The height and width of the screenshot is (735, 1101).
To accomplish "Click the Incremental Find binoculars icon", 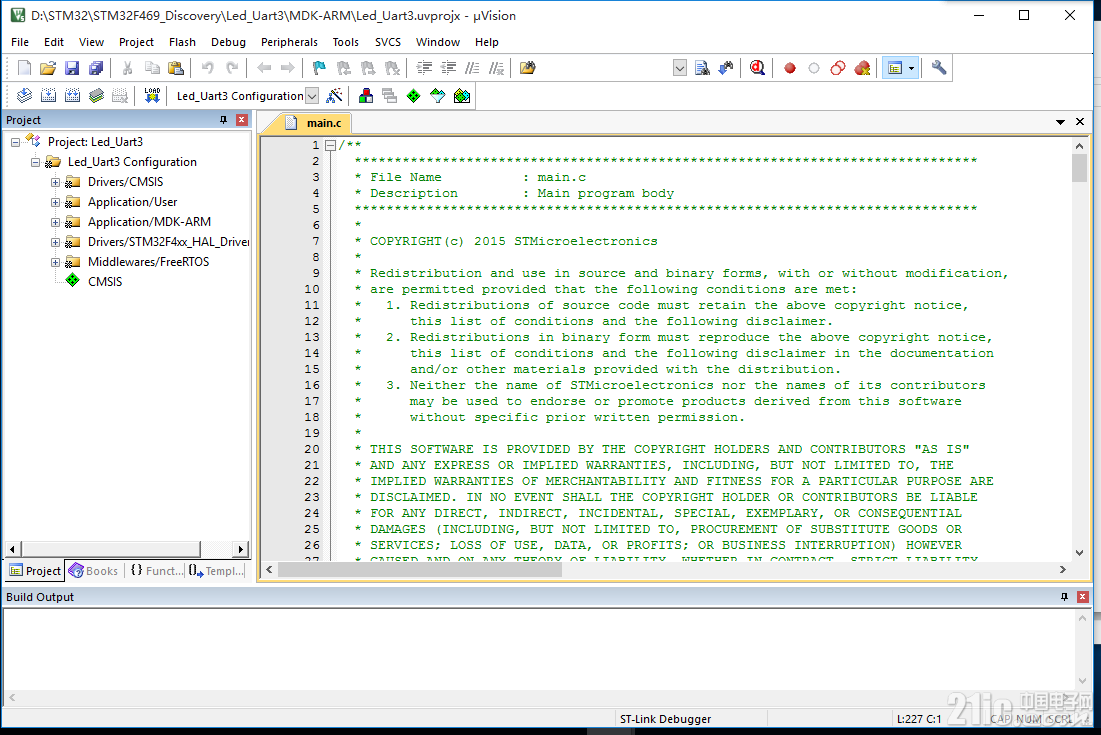I will [726, 68].
